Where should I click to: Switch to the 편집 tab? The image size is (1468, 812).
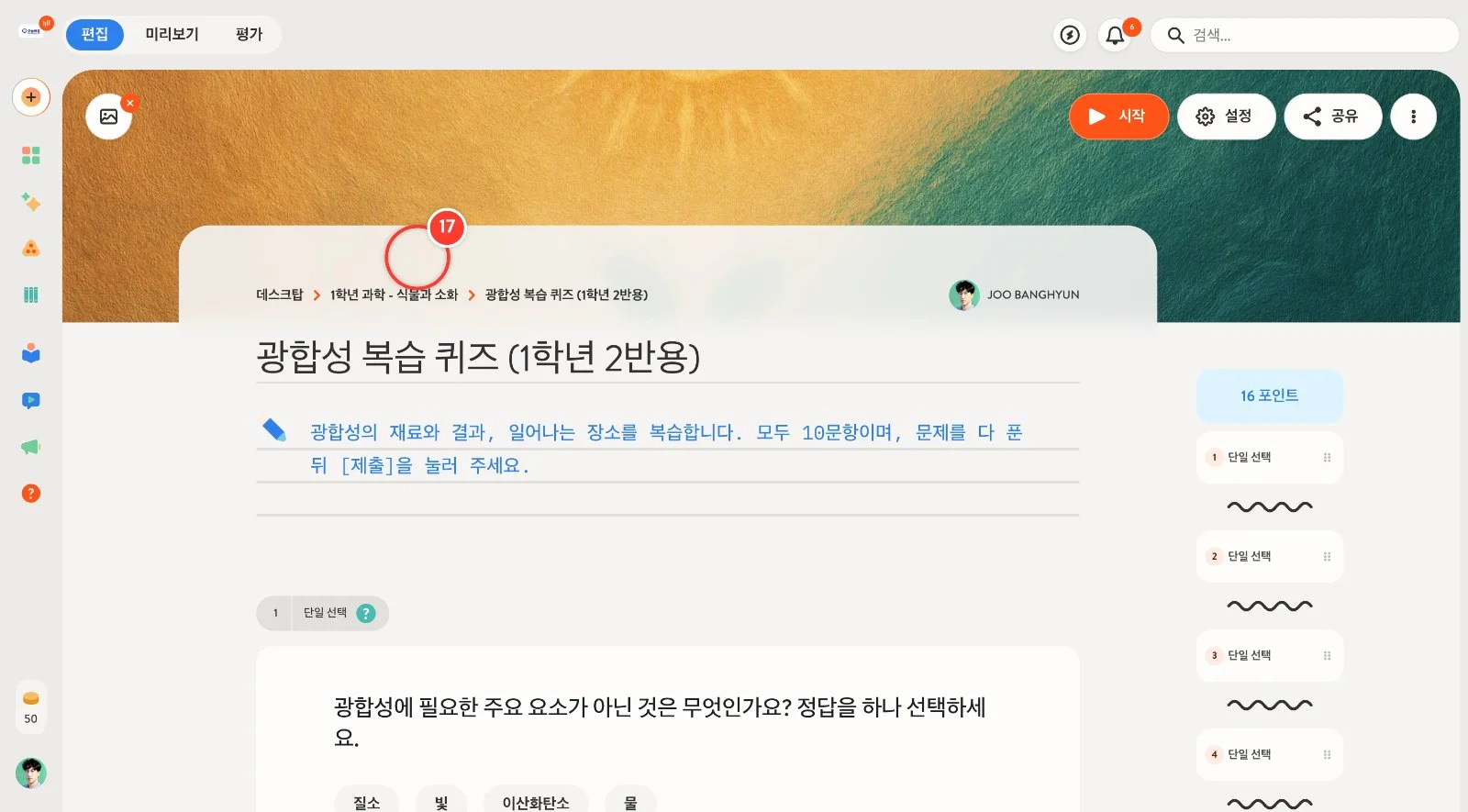point(95,34)
